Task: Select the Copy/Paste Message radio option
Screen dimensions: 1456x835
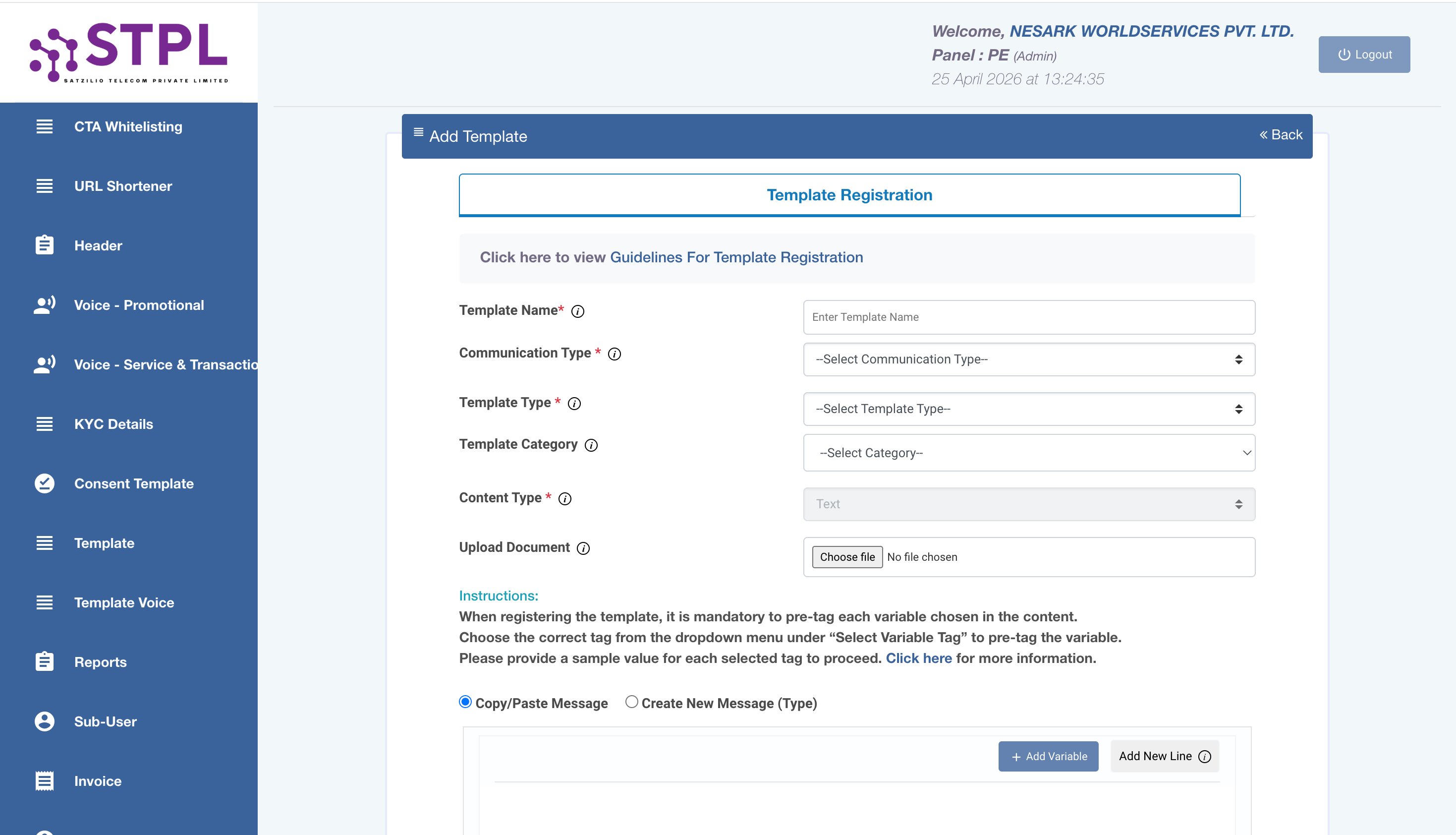Action: pyautogui.click(x=465, y=702)
